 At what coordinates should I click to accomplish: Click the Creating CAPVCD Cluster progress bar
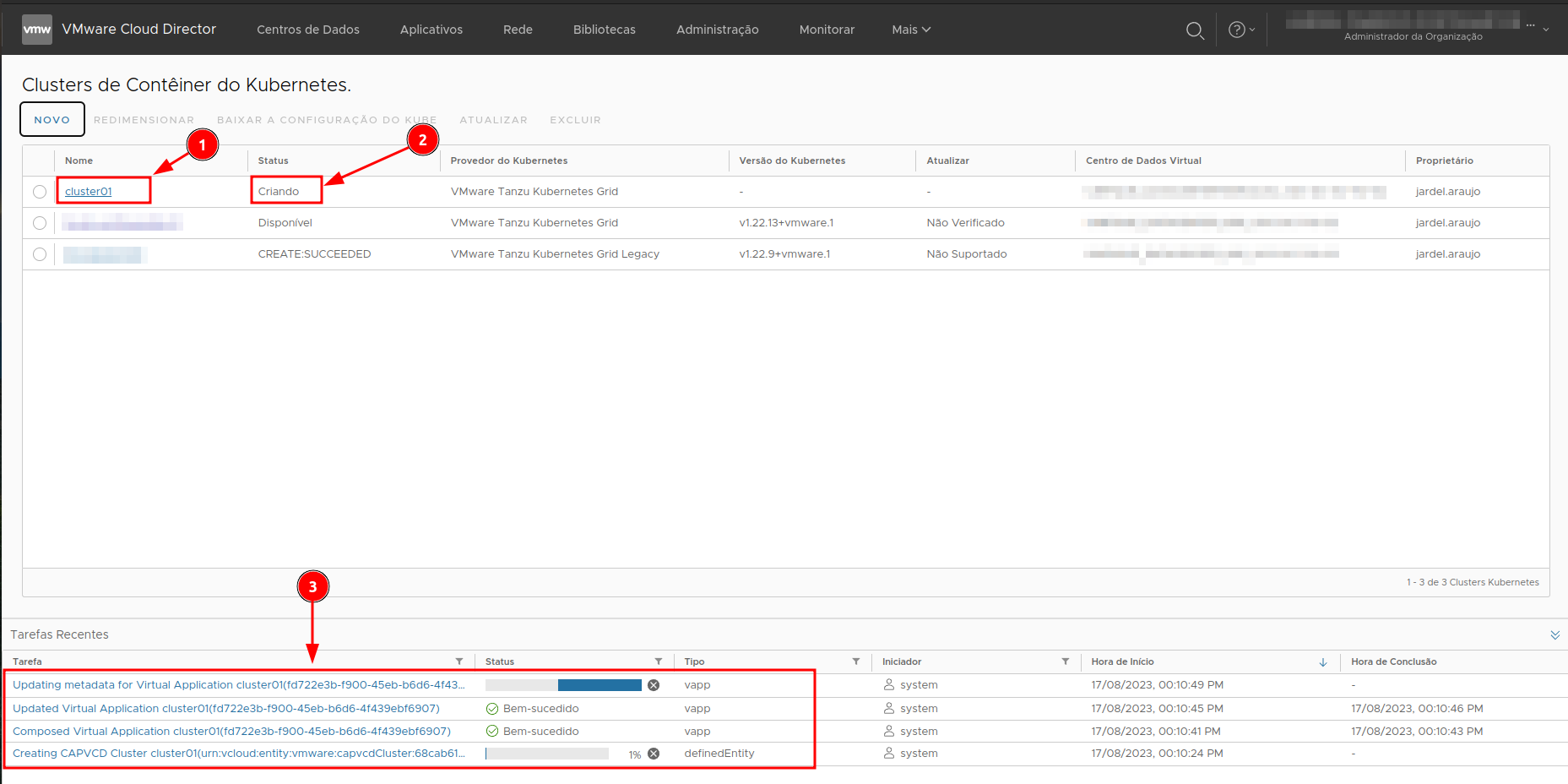pos(547,754)
